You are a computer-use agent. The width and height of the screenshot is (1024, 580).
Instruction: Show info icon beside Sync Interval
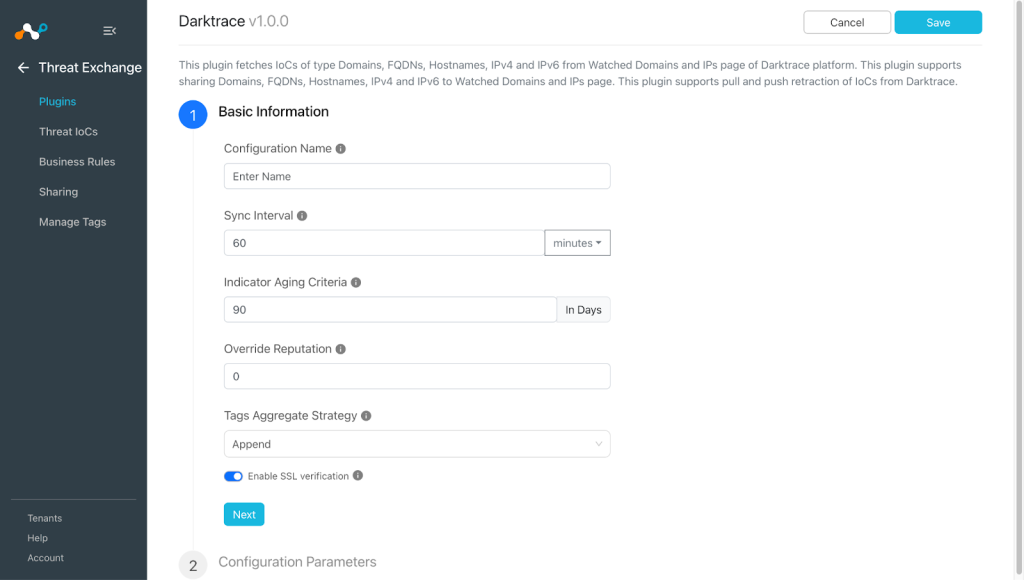[302, 216]
